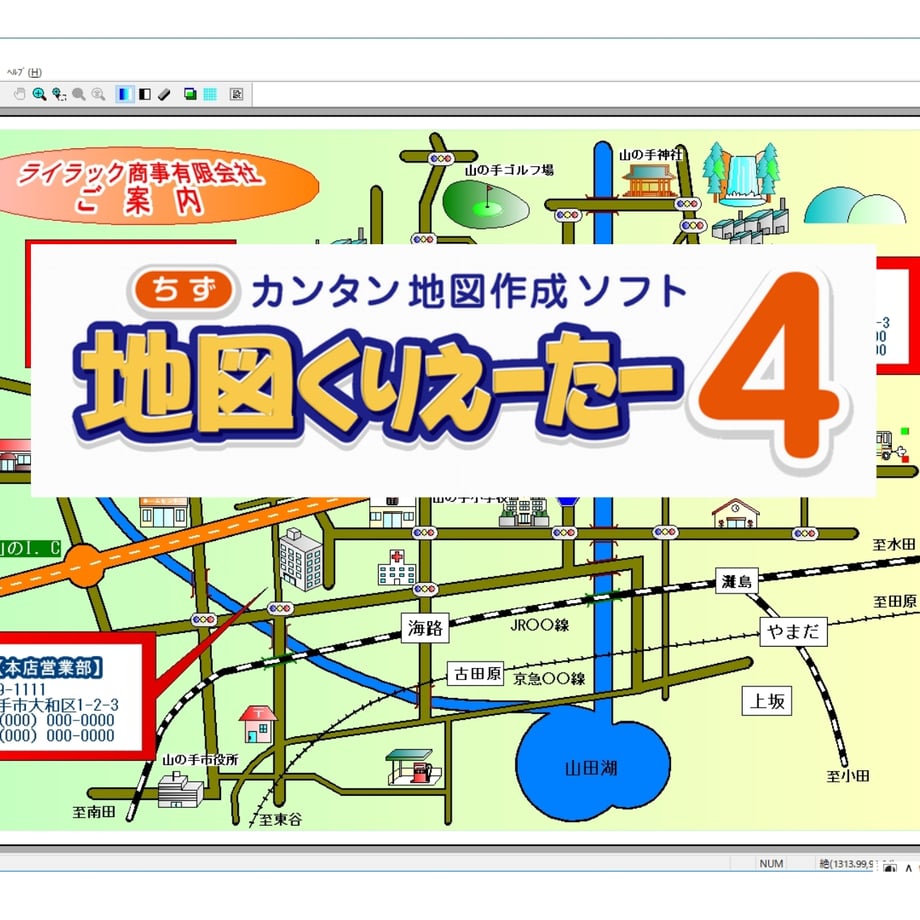Viewport: 920px width, 920px height.
Task: Select the twin dome symbol
Action: tap(854, 205)
